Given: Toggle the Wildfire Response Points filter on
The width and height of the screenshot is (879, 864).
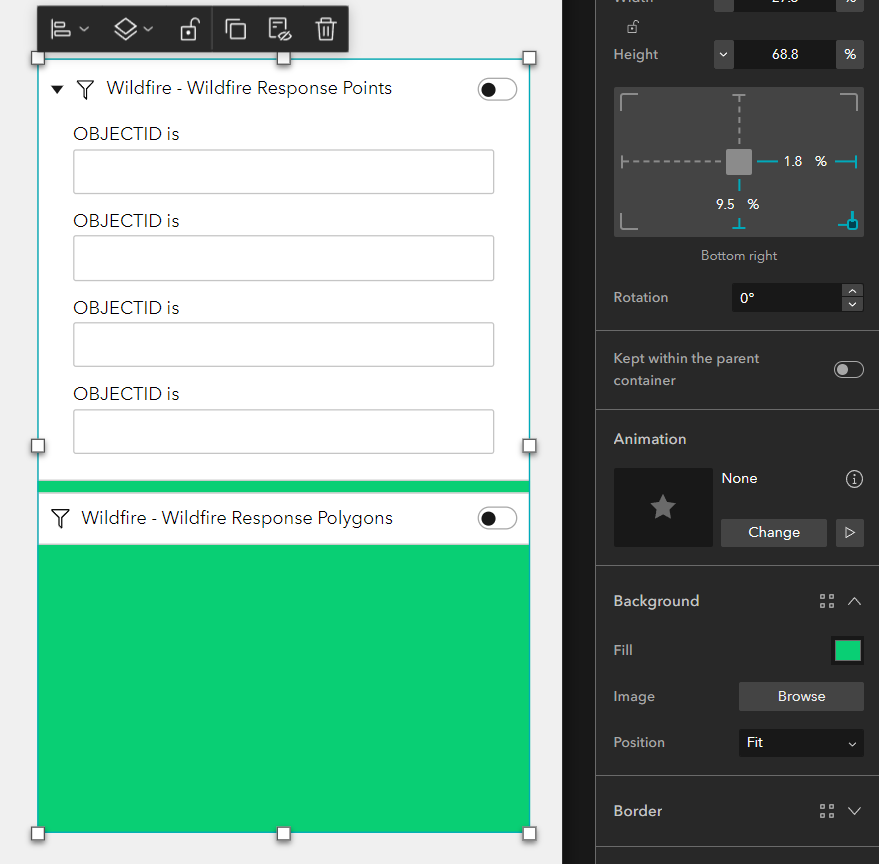Looking at the screenshot, I should [497, 90].
